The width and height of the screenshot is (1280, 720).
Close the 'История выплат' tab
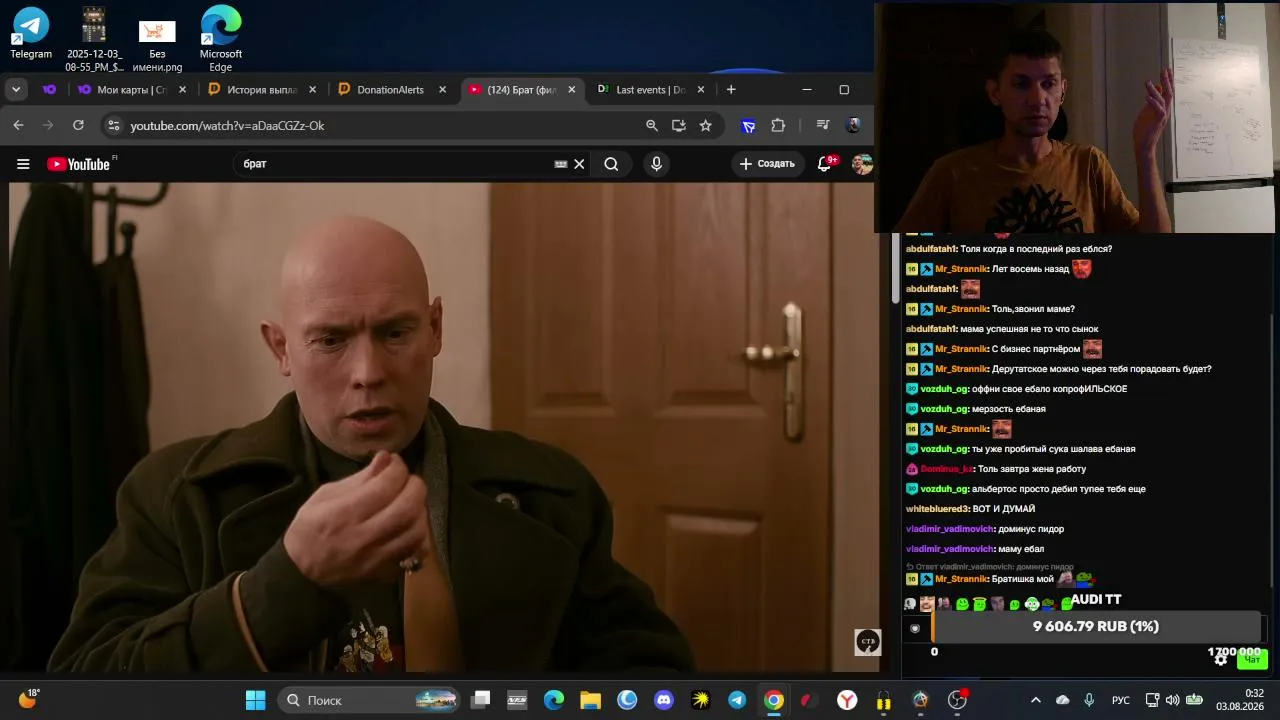(x=312, y=89)
